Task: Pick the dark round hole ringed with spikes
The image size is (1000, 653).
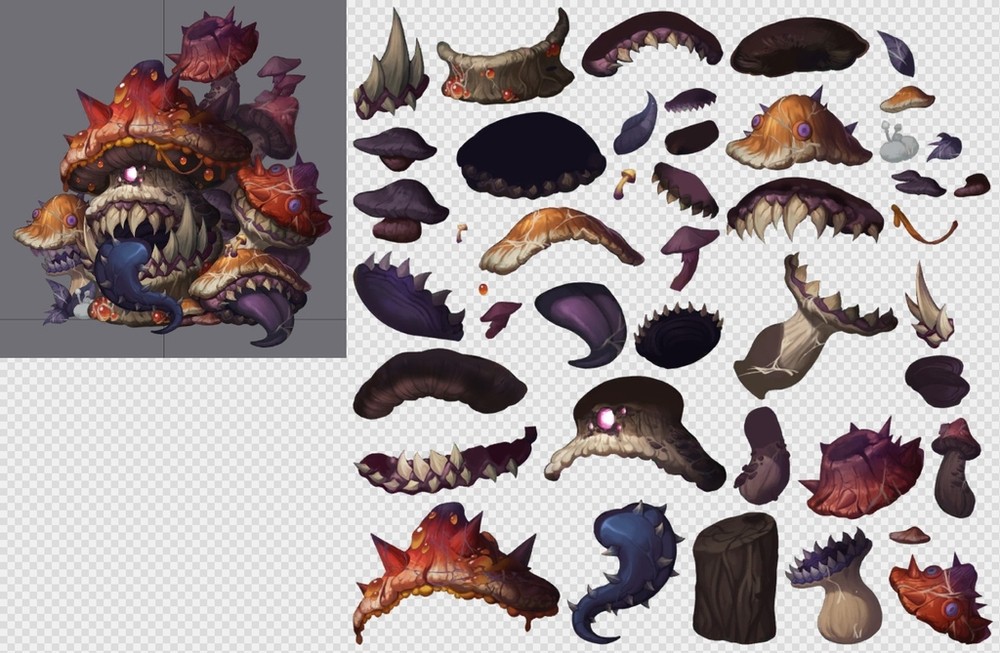Action: (x=678, y=335)
